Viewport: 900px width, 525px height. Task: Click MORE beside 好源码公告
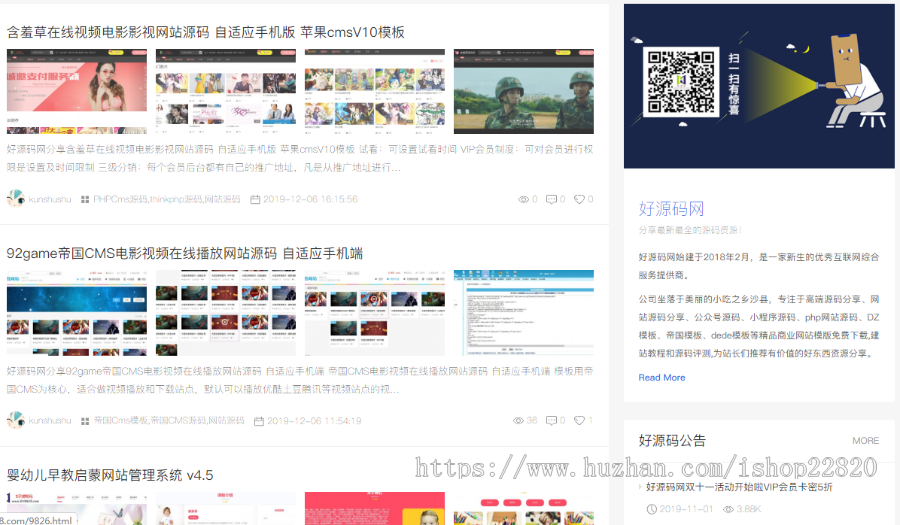click(866, 441)
